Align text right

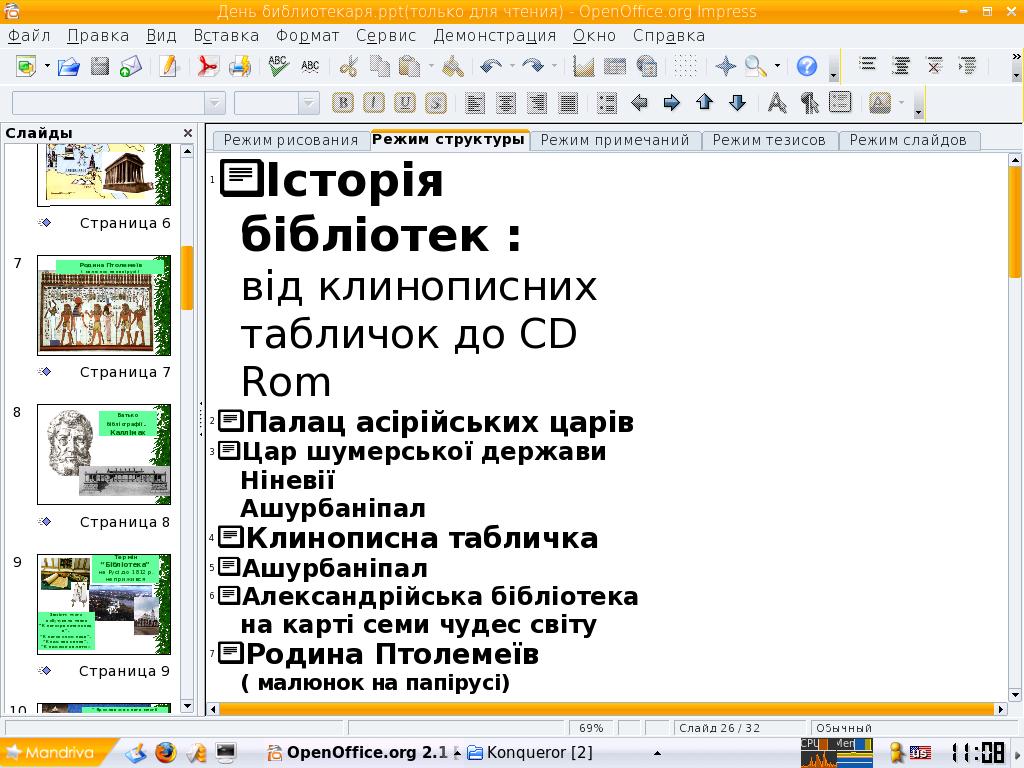tap(537, 103)
